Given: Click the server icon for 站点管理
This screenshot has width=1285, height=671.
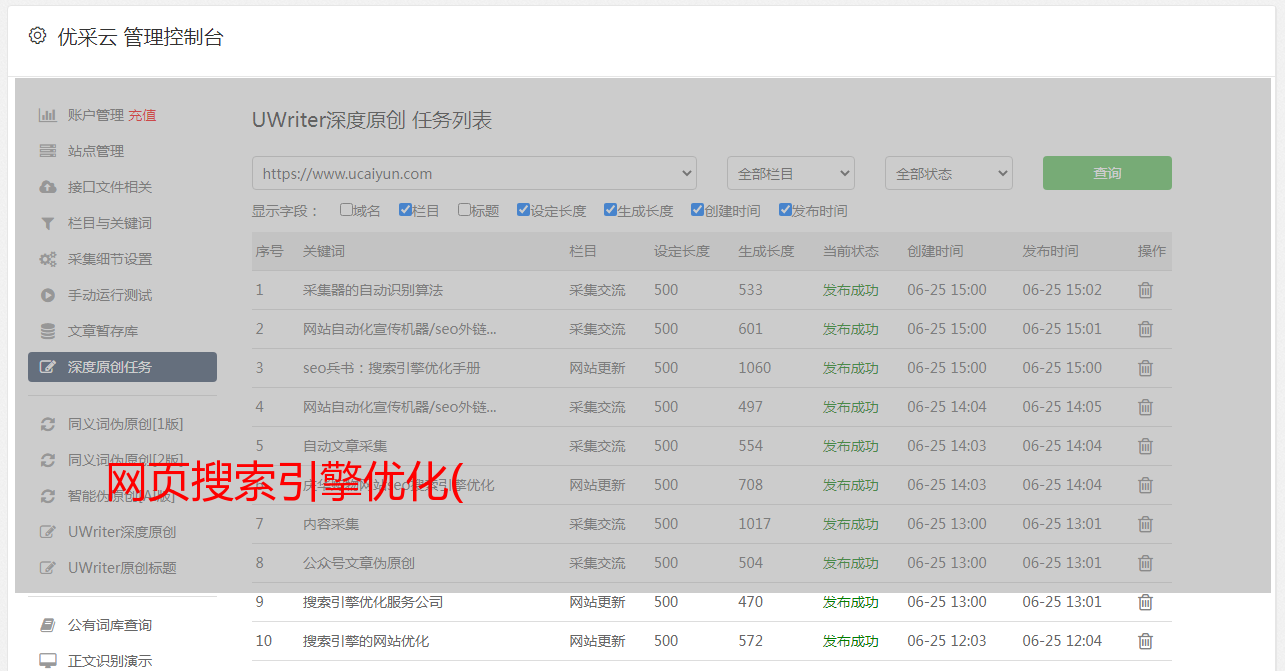Looking at the screenshot, I should (x=47, y=151).
